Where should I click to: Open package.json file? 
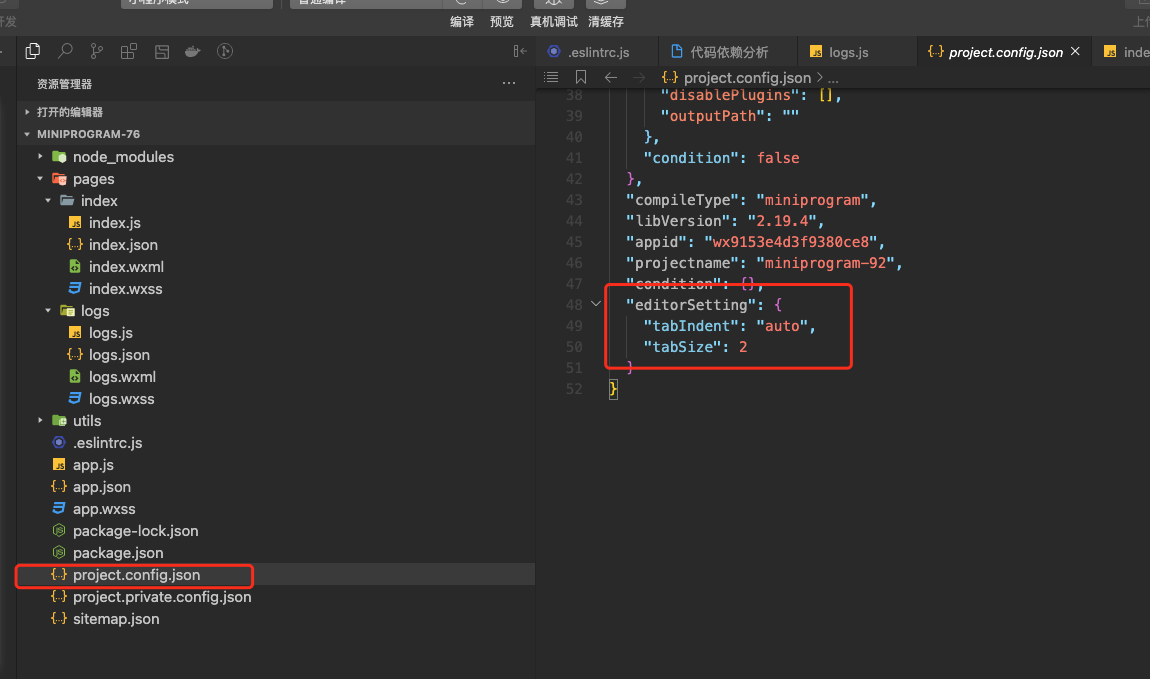(x=117, y=553)
